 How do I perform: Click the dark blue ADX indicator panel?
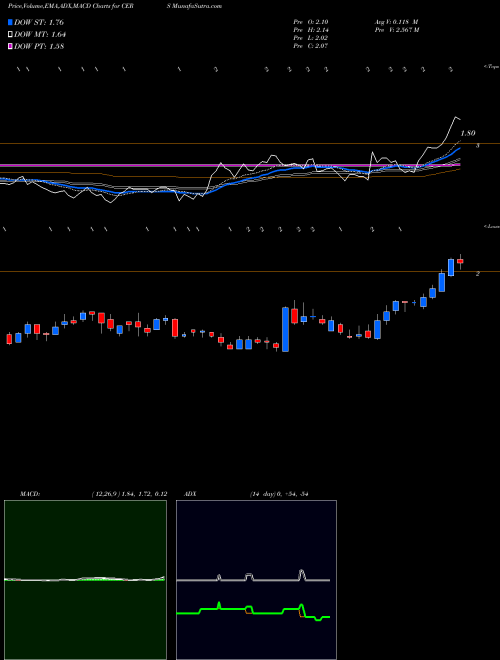[256, 580]
